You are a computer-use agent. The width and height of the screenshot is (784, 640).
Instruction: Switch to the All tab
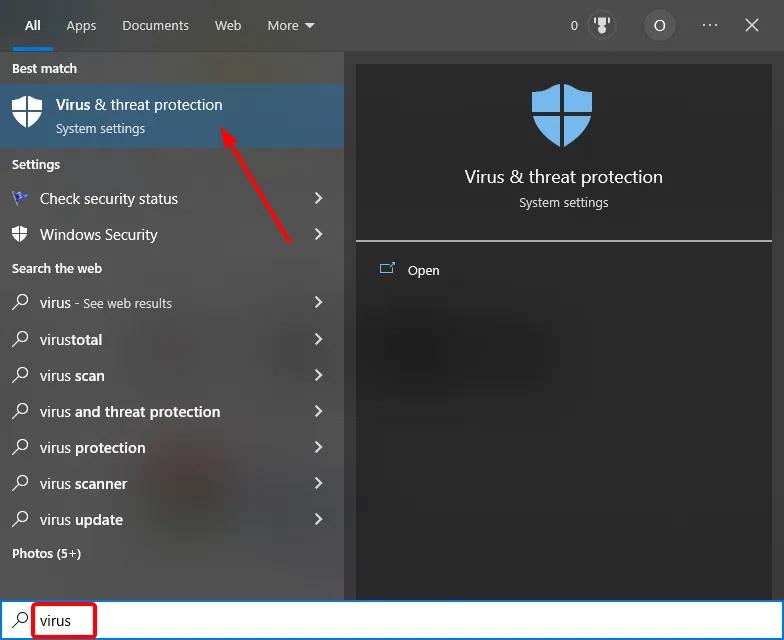point(32,26)
